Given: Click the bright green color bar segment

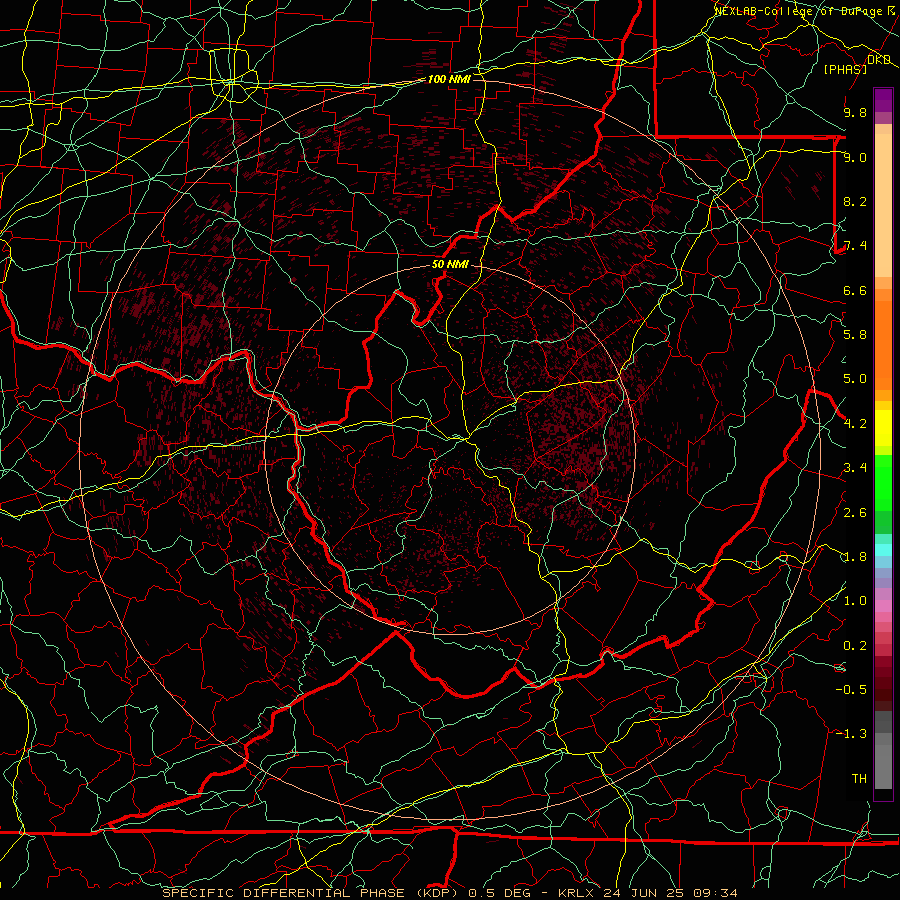Looking at the screenshot, I should point(883,483).
